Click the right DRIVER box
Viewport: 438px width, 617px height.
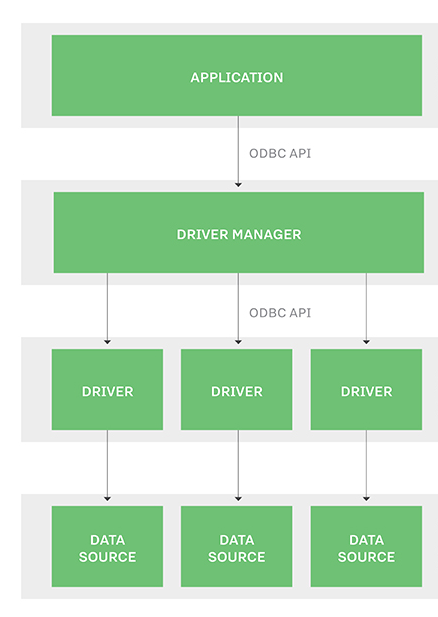pyautogui.click(x=366, y=390)
